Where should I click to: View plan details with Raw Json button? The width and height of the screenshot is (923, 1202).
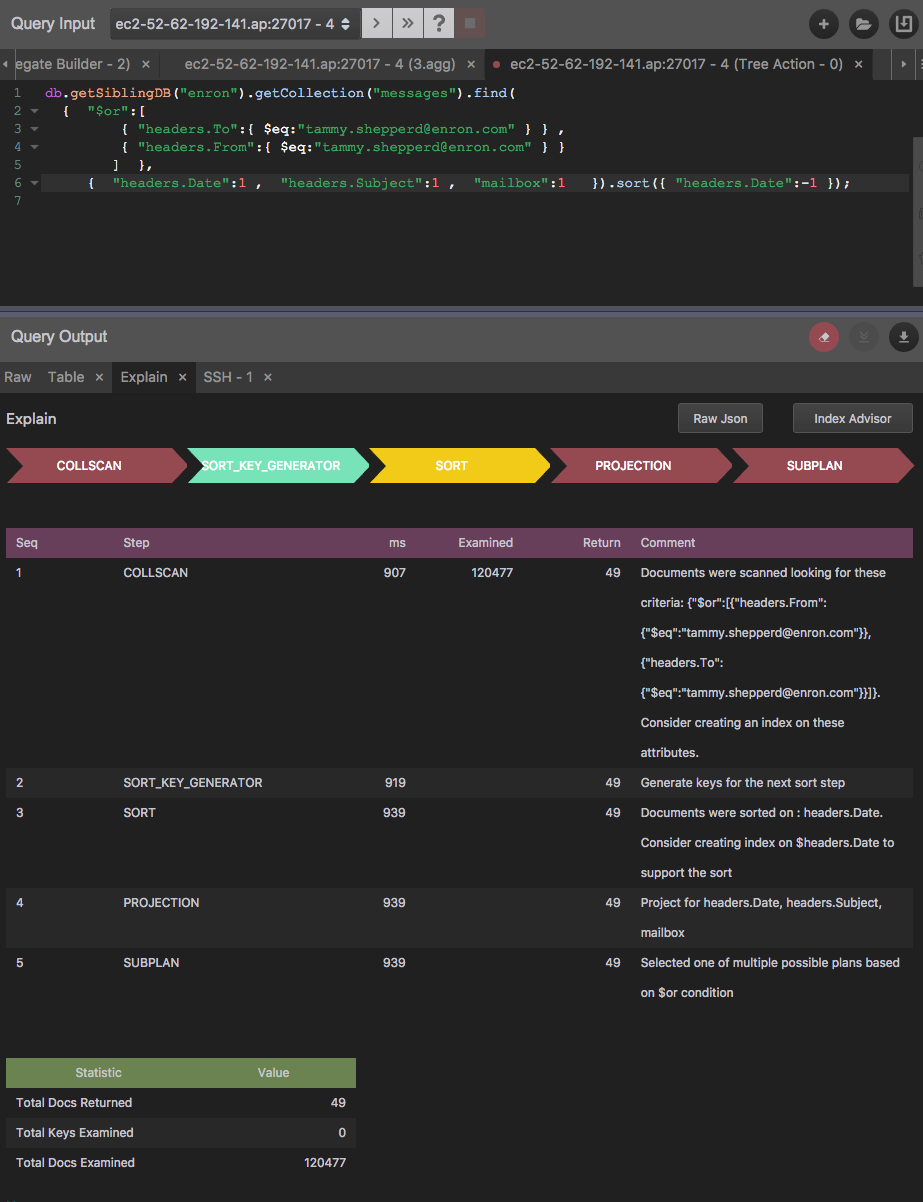(720, 418)
